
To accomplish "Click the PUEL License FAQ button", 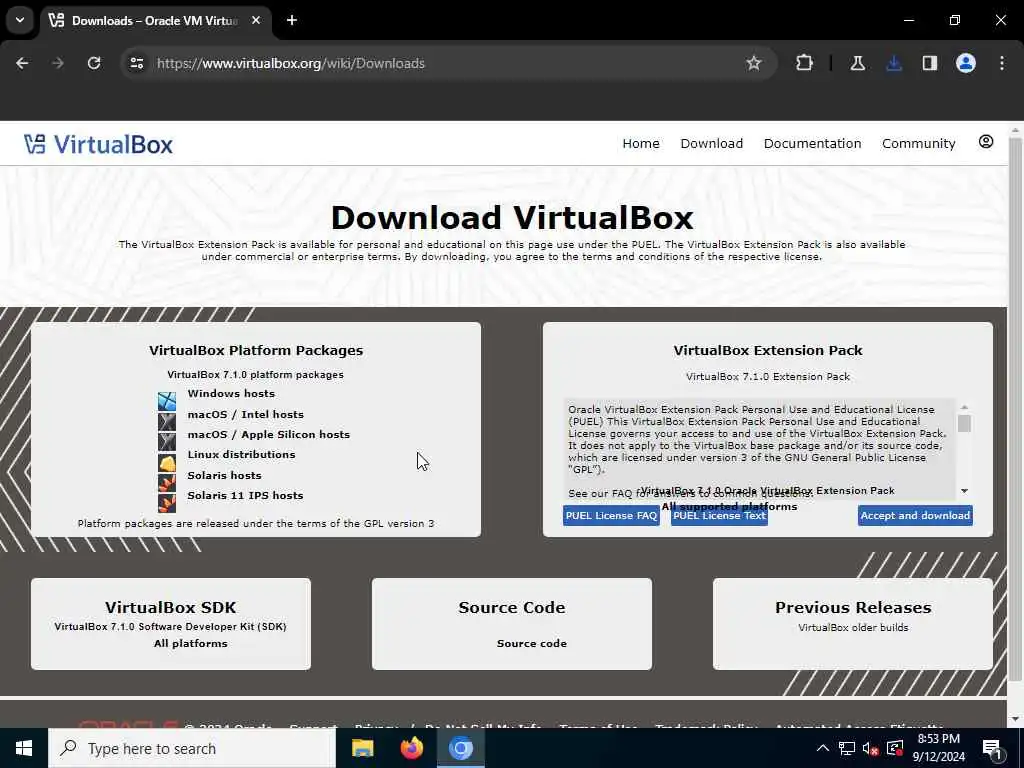I will tap(611, 515).
